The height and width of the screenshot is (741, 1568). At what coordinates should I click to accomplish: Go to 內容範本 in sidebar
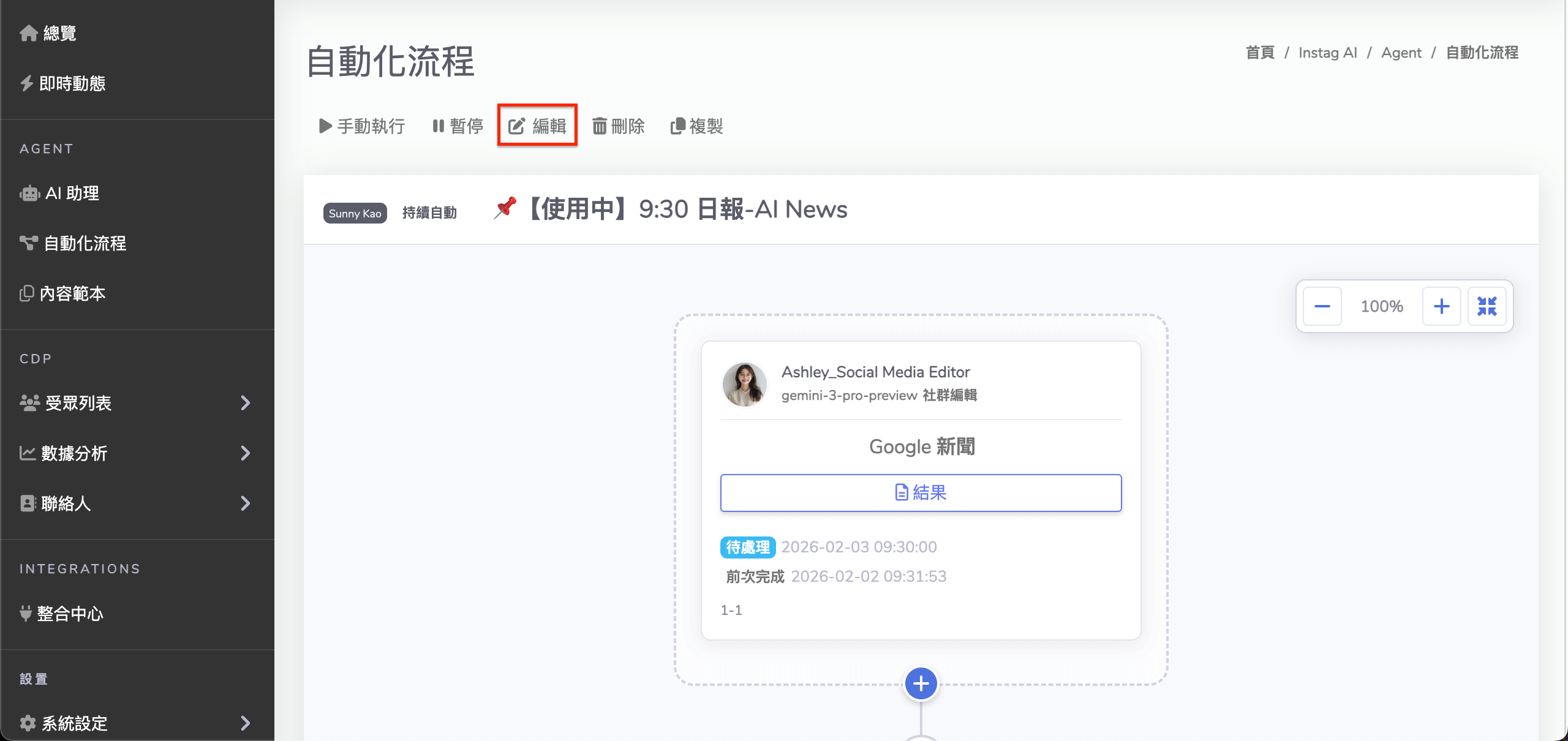[72, 294]
